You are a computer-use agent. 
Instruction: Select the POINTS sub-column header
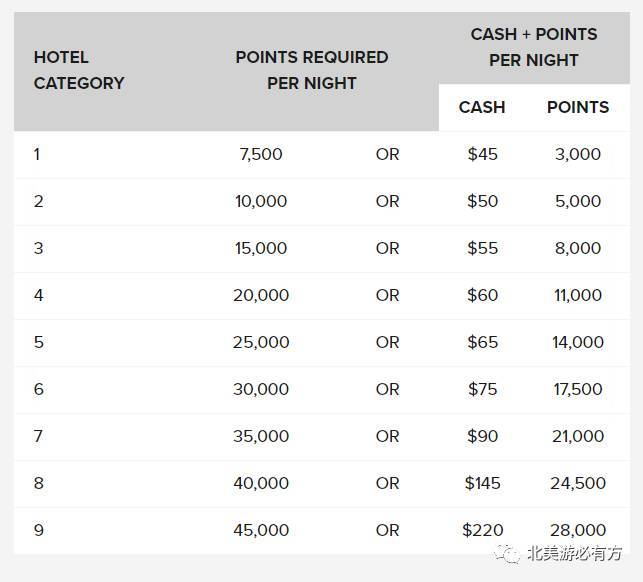point(578,107)
